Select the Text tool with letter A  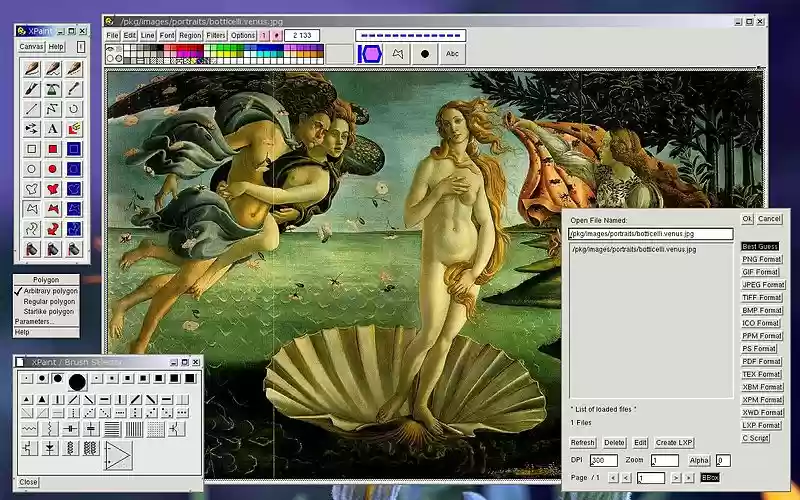(53, 129)
